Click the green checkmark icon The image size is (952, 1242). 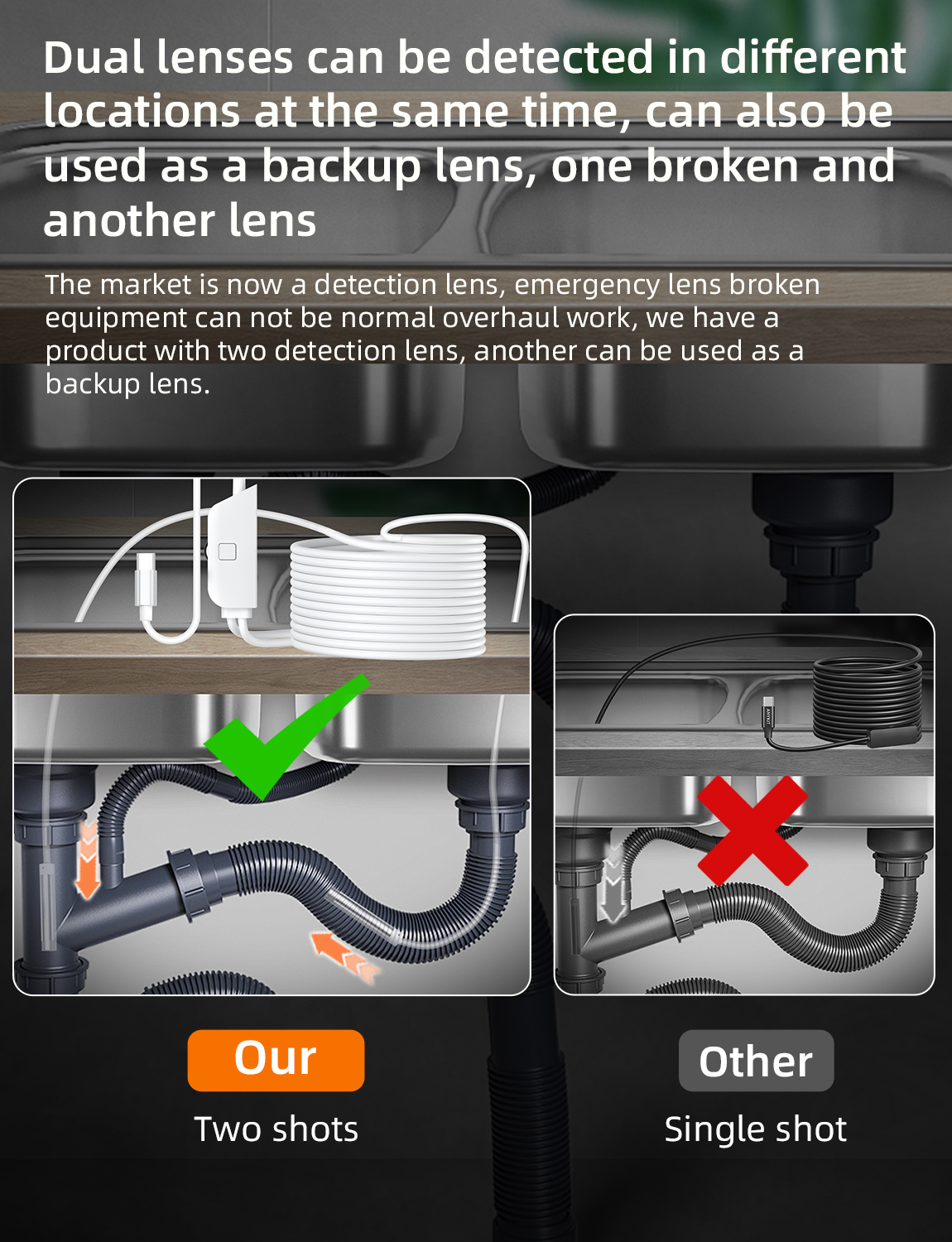pos(286,737)
